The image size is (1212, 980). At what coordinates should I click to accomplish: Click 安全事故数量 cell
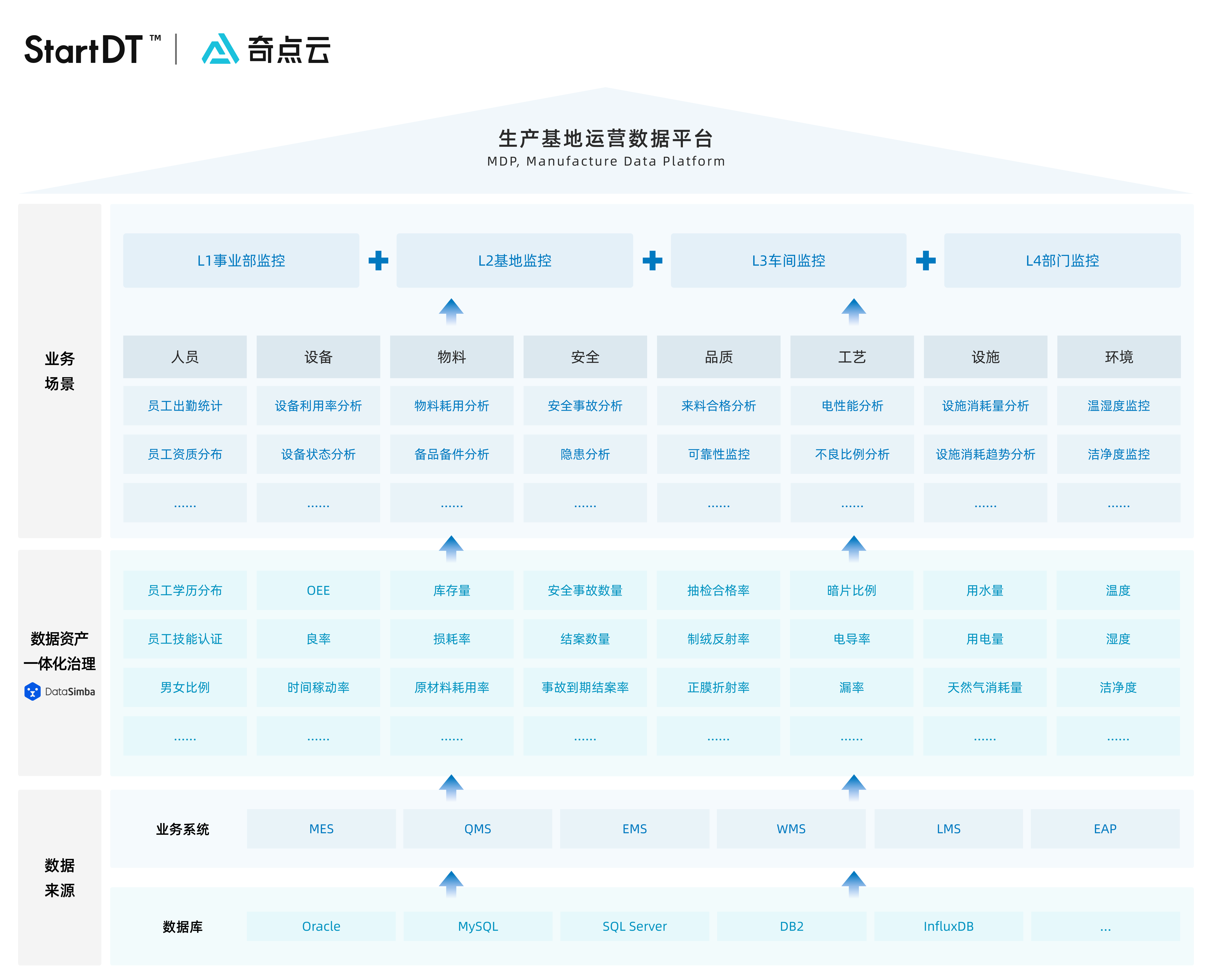point(585,590)
